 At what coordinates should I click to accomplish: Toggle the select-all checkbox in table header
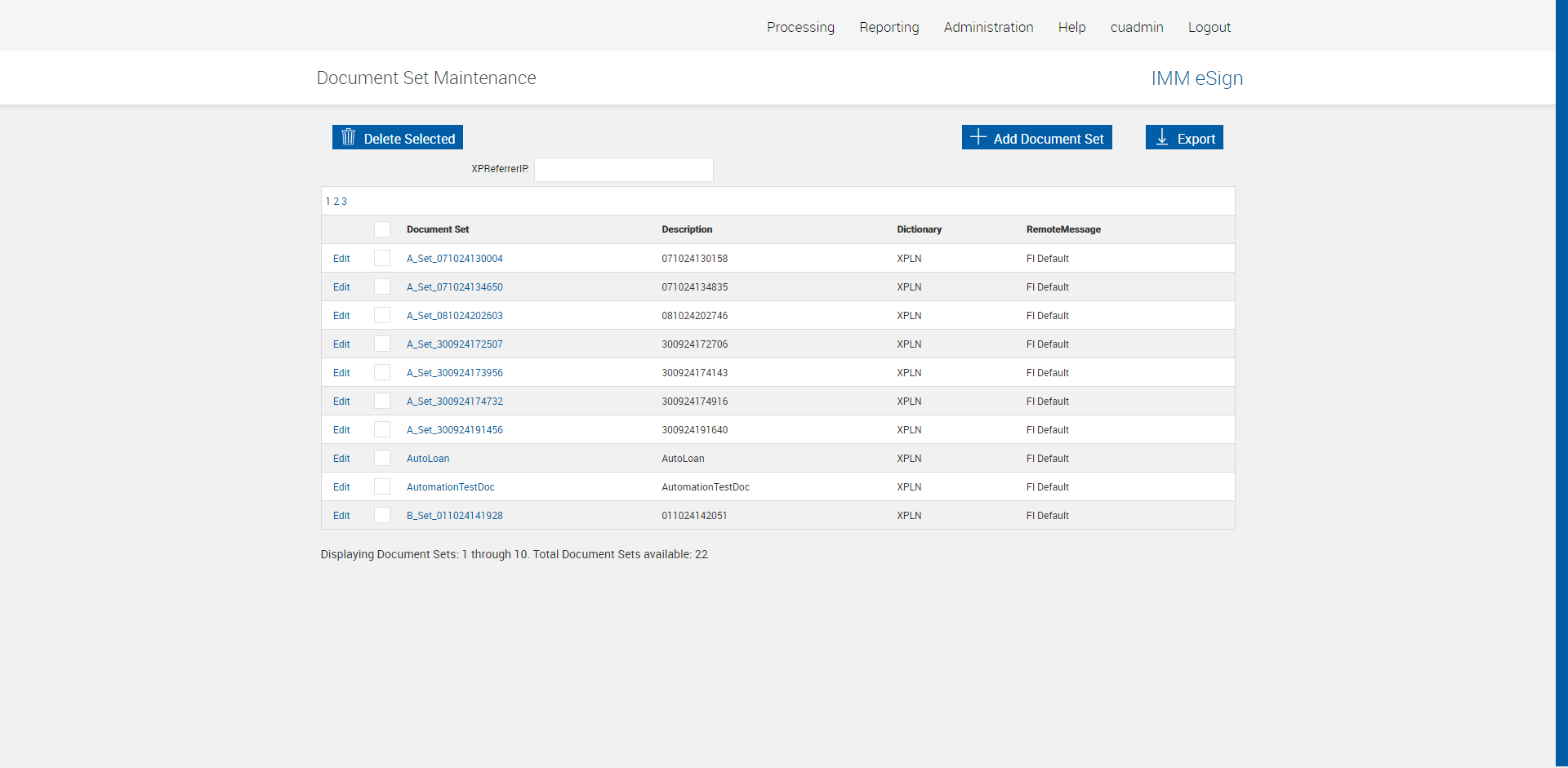tap(382, 229)
